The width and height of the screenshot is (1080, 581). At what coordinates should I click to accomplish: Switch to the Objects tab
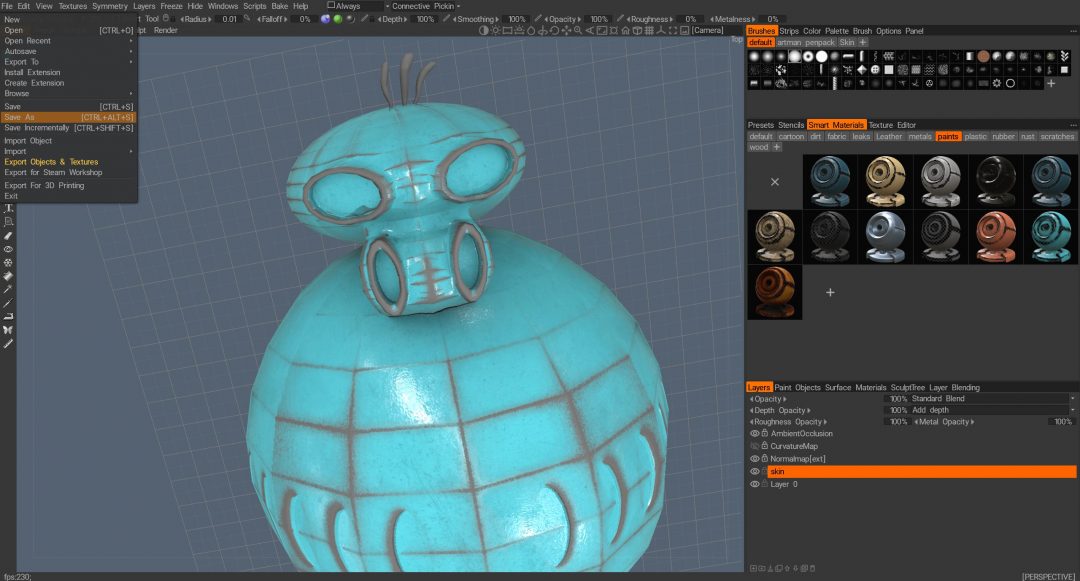807,388
